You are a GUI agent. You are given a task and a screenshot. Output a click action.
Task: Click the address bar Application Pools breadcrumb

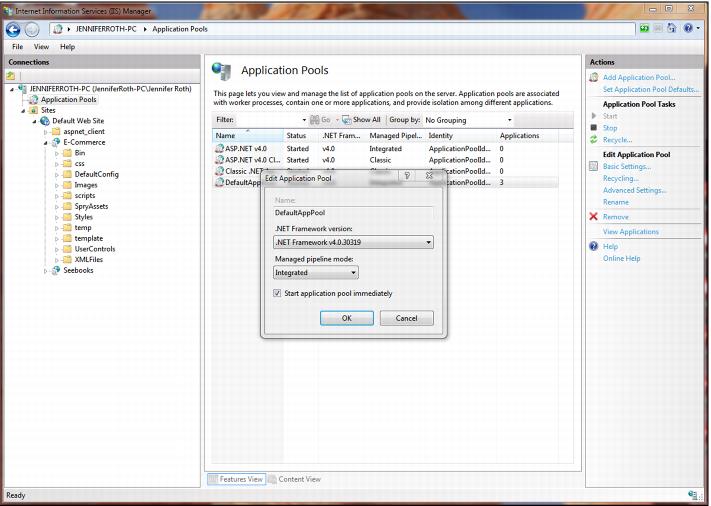click(180, 29)
